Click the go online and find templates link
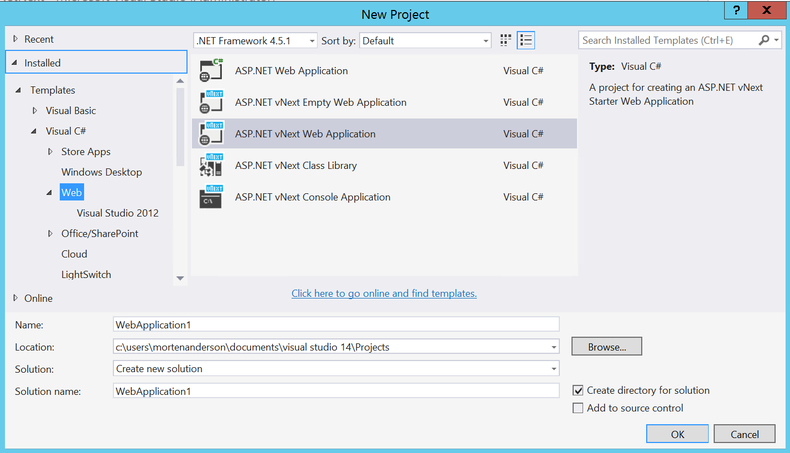The height and width of the screenshot is (453, 790). tap(384, 293)
